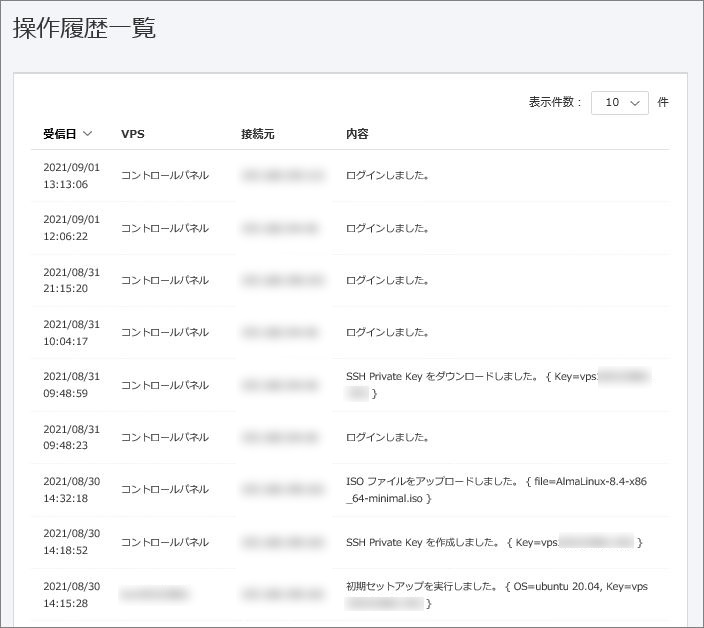704x628 pixels.
Task: Click the 件 unit label beside the count dropdown
Action: [663, 102]
